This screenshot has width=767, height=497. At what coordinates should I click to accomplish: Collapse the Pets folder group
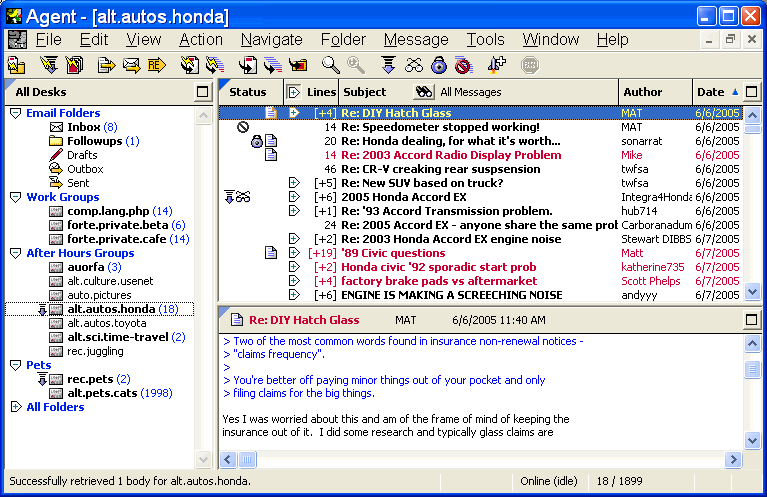tap(16, 365)
